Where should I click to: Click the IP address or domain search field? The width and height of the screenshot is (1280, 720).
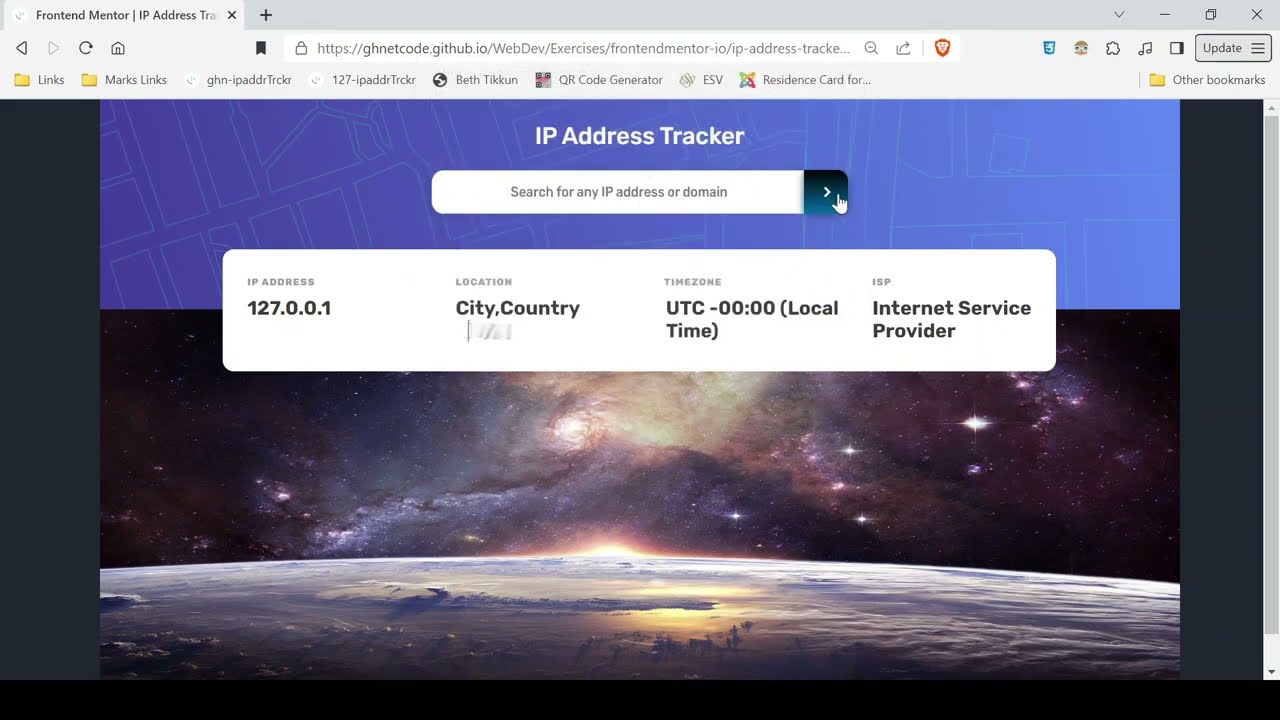618,192
